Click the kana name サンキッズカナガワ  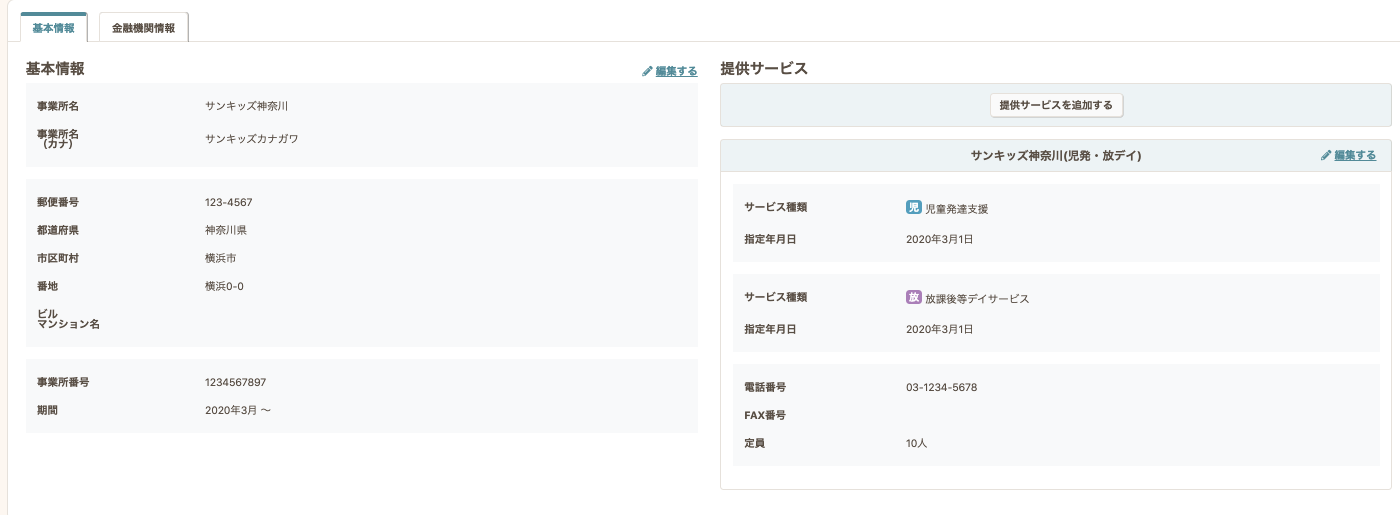coord(251,138)
